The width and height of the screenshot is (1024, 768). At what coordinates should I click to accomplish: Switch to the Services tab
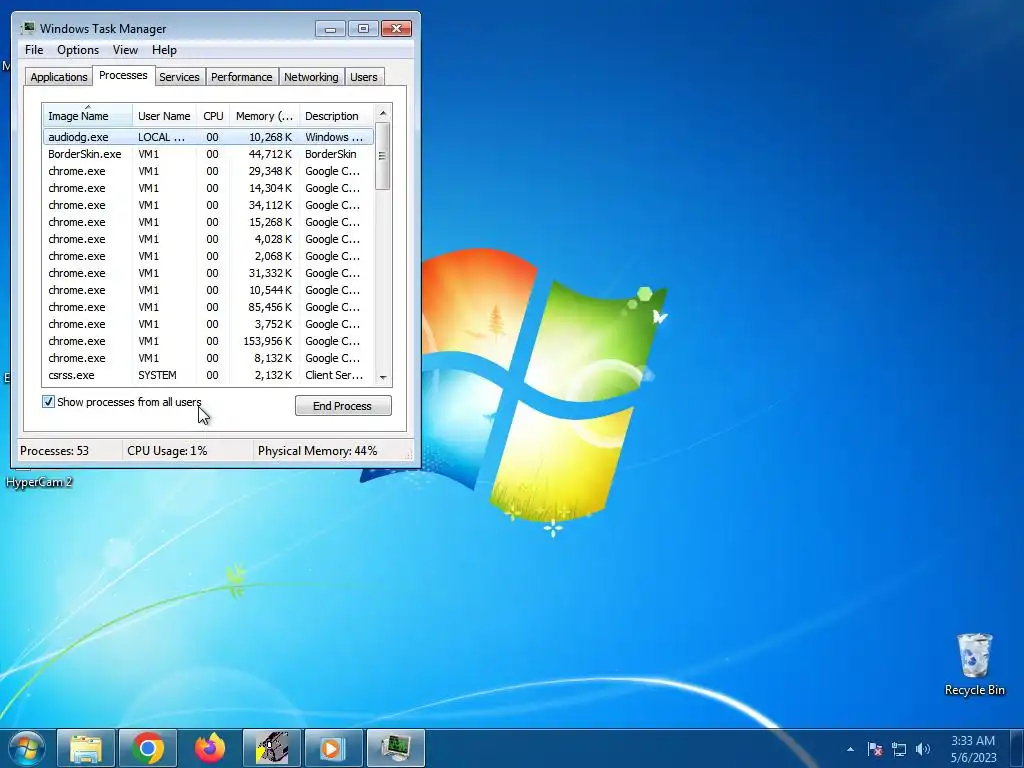[180, 76]
